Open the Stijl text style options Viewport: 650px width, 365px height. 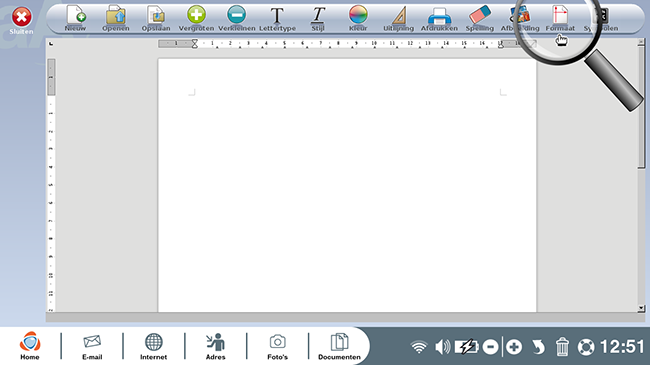pyautogui.click(x=318, y=19)
